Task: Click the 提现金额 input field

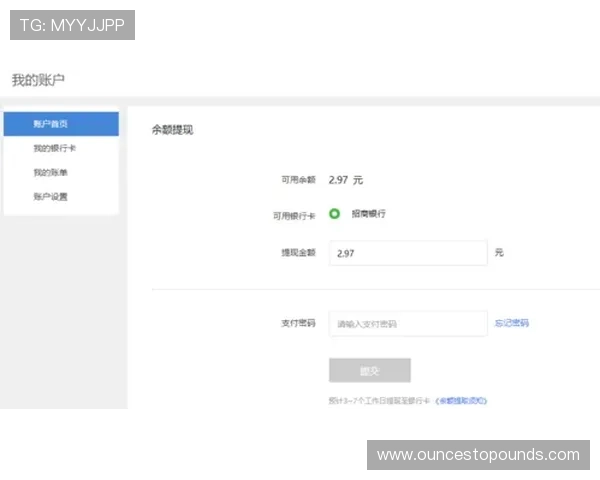Action: tap(408, 253)
